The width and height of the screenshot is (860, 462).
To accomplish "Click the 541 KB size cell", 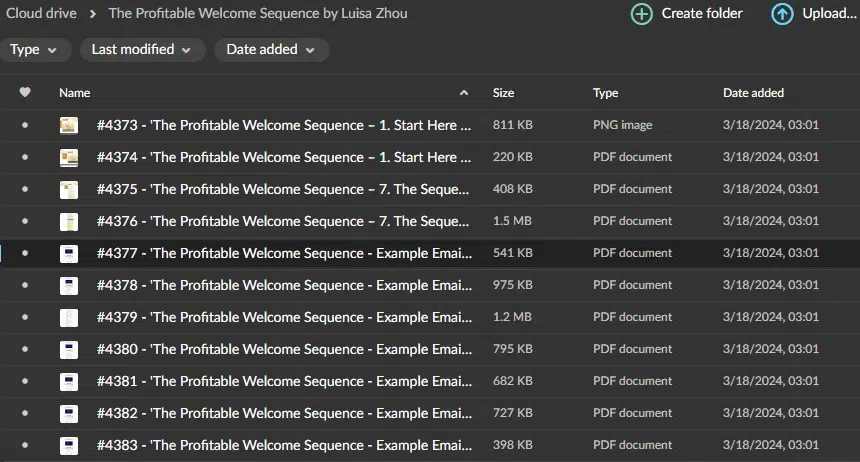I will click(513, 252).
